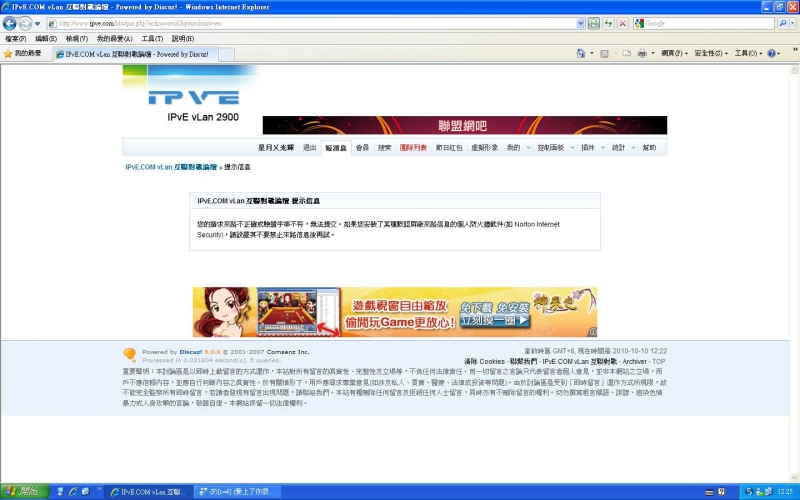The height and width of the screenshot is (500, 800).
Task: Click the 節日紅包 nav link
Action: (448, 147)
